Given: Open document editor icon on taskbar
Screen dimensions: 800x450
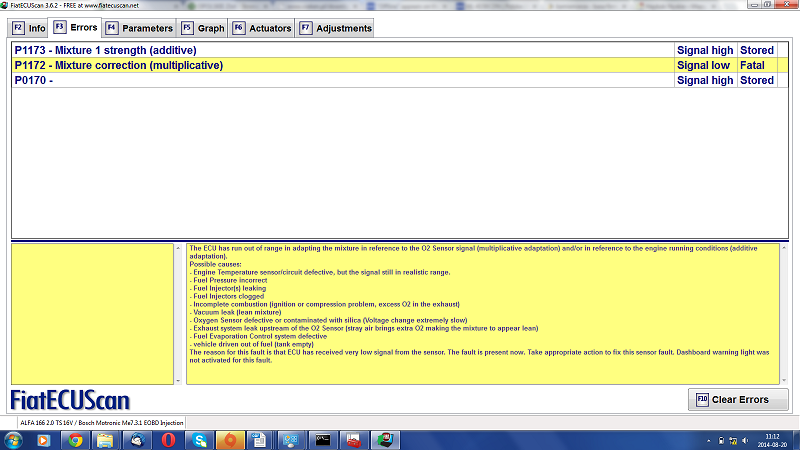Looking at the screenshot, I should coord(260,440).
